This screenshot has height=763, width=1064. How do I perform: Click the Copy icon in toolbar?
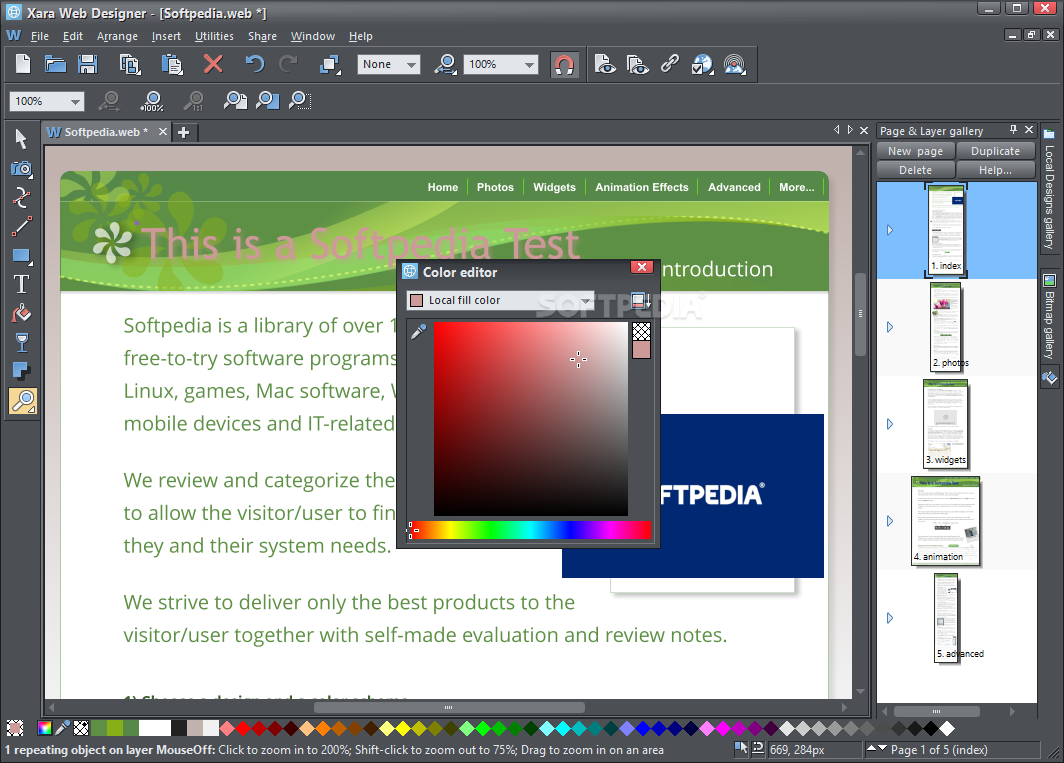[x=130, y=64]
